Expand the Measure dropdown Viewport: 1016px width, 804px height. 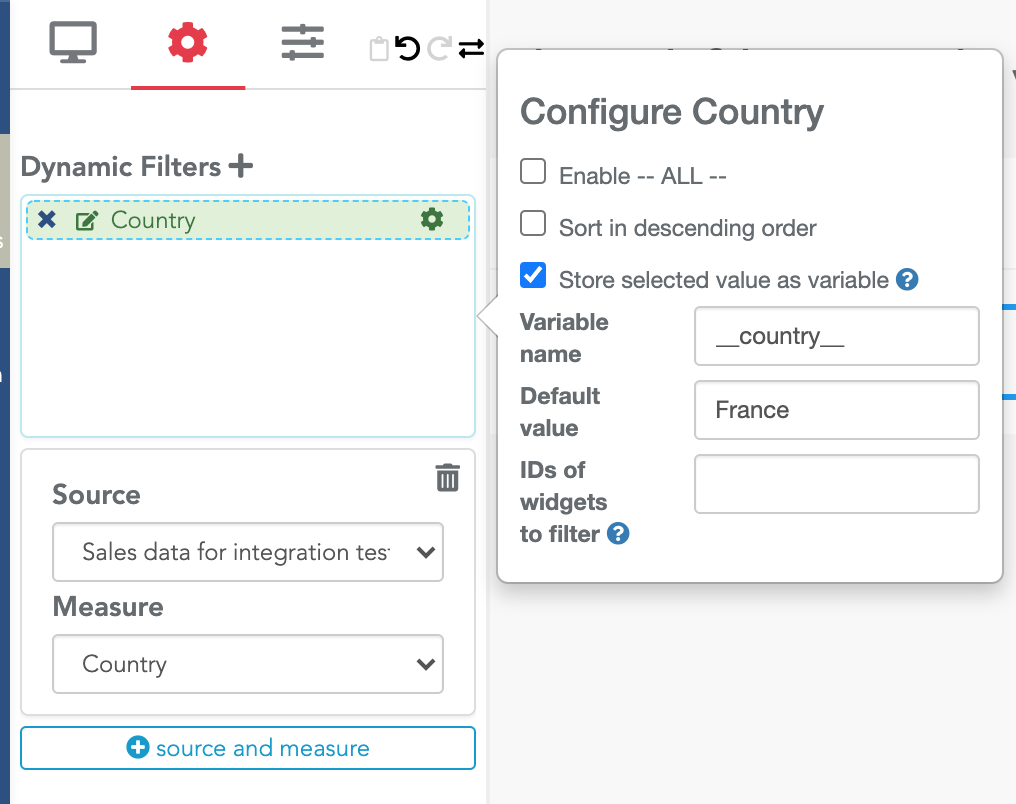248,664
